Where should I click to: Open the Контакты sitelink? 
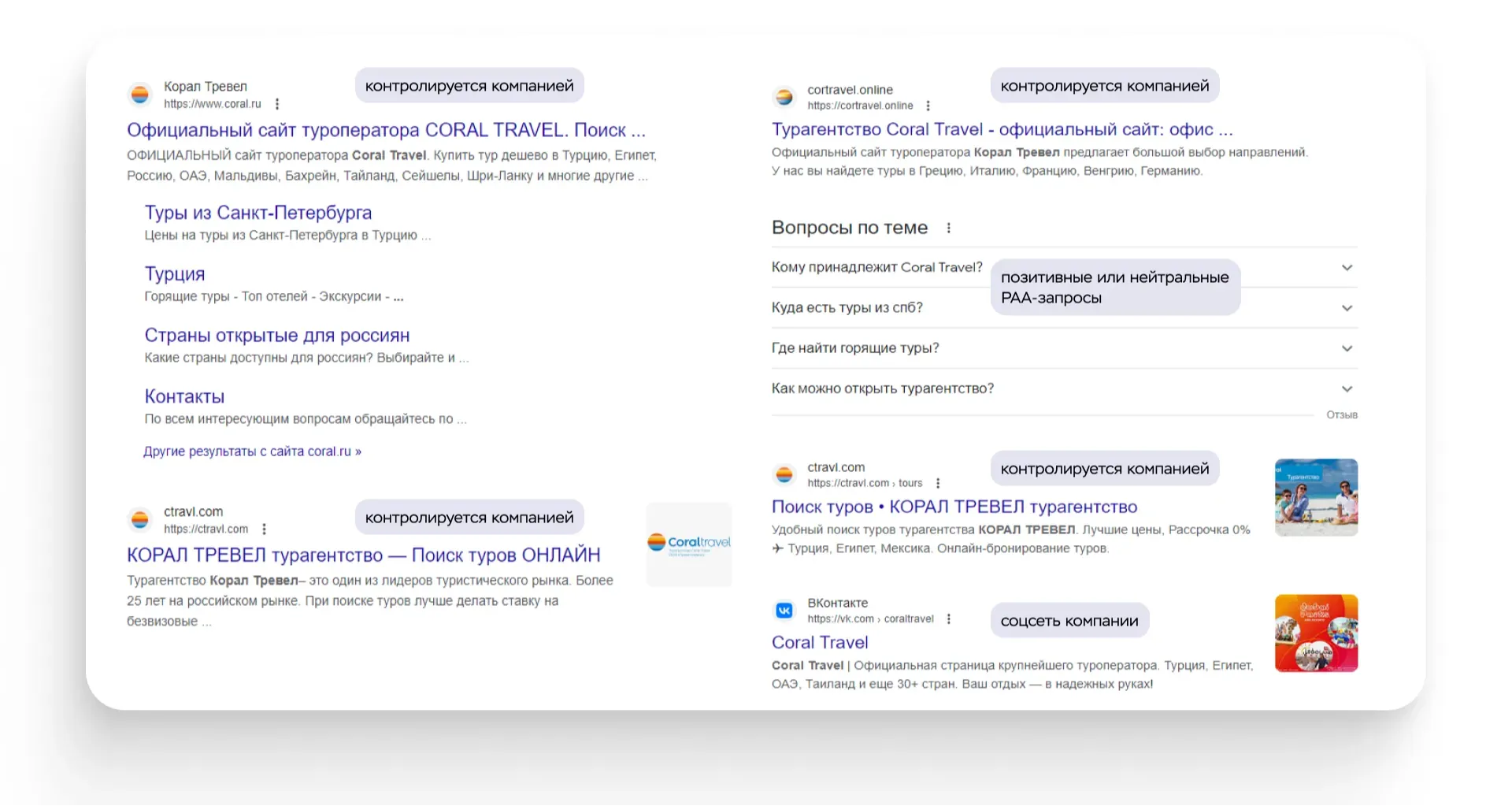pyautogui.click(x=184, y=396)
